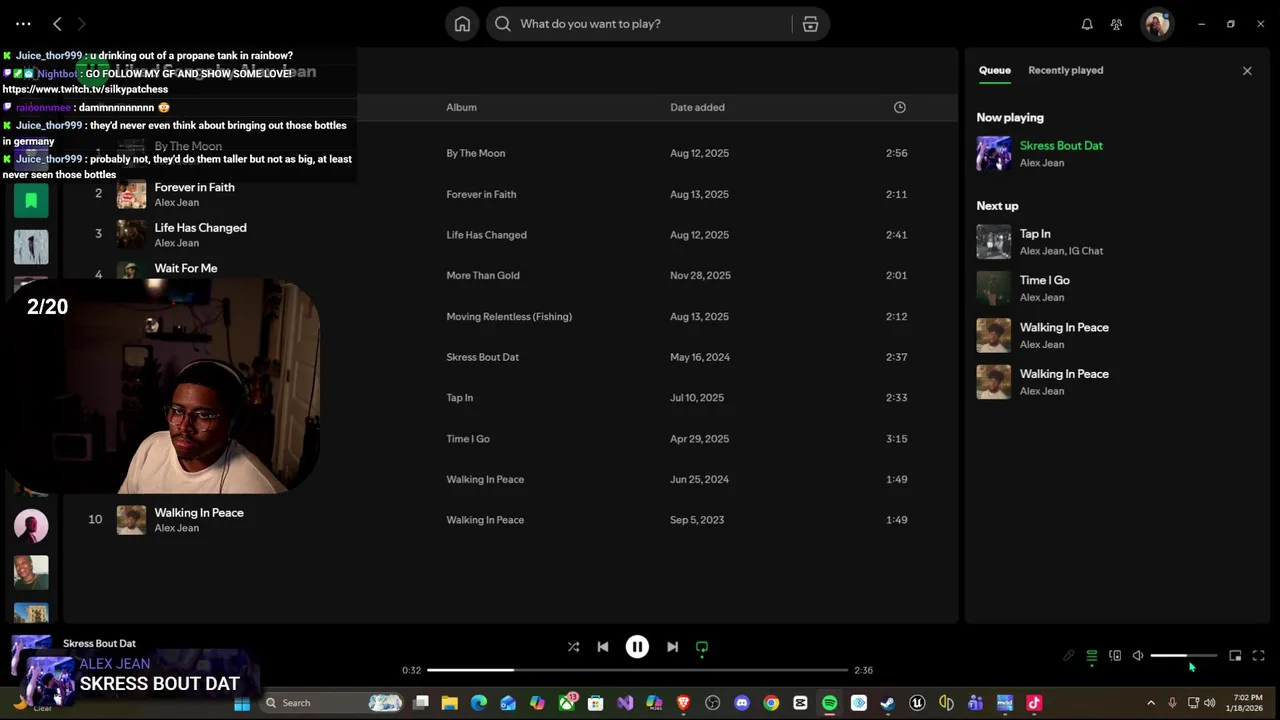Switch to the Queue tab
The image size is (1280, 720).
tap(994, 70)
